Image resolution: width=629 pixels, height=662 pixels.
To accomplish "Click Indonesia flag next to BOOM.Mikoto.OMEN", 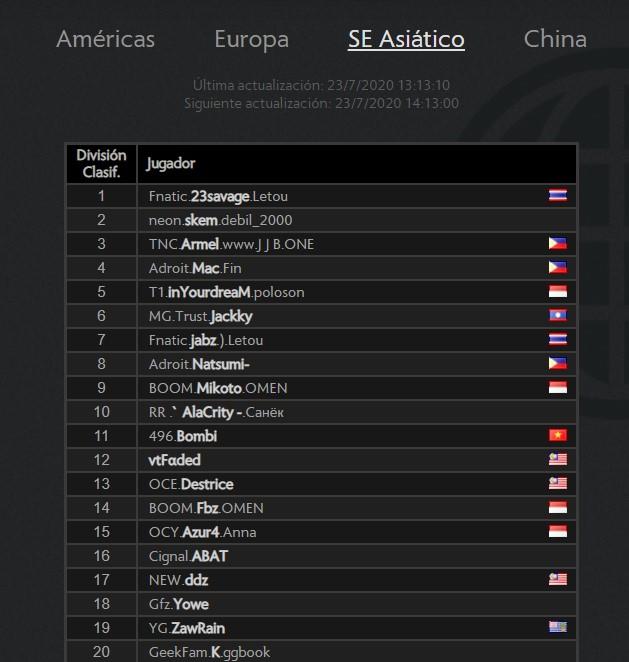I will 558,387.
